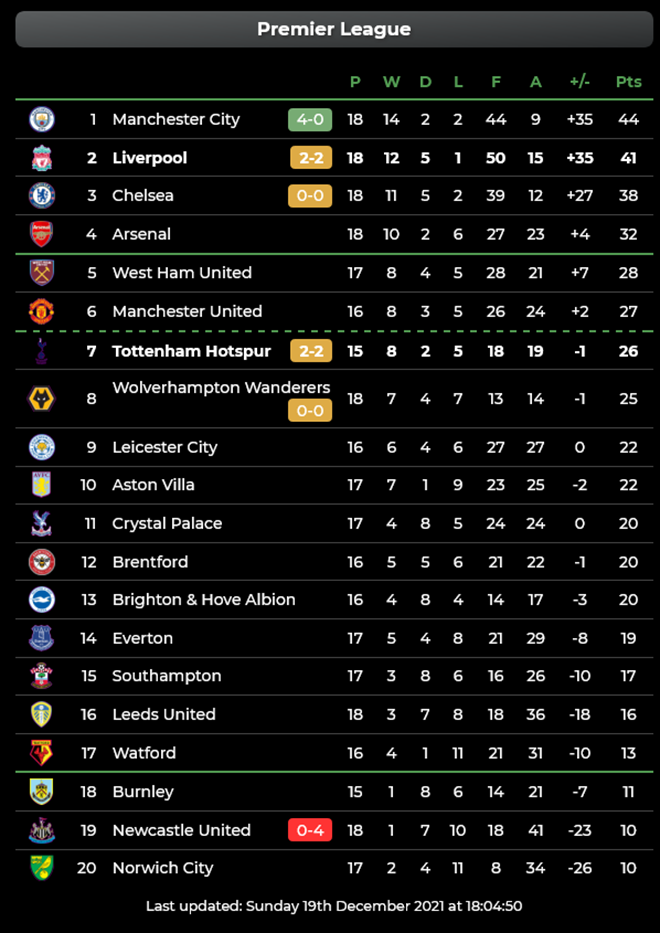This screenshot has width=660, height=933.
Task: Click the Tottenham Hotspur crest
Action: 41,351
